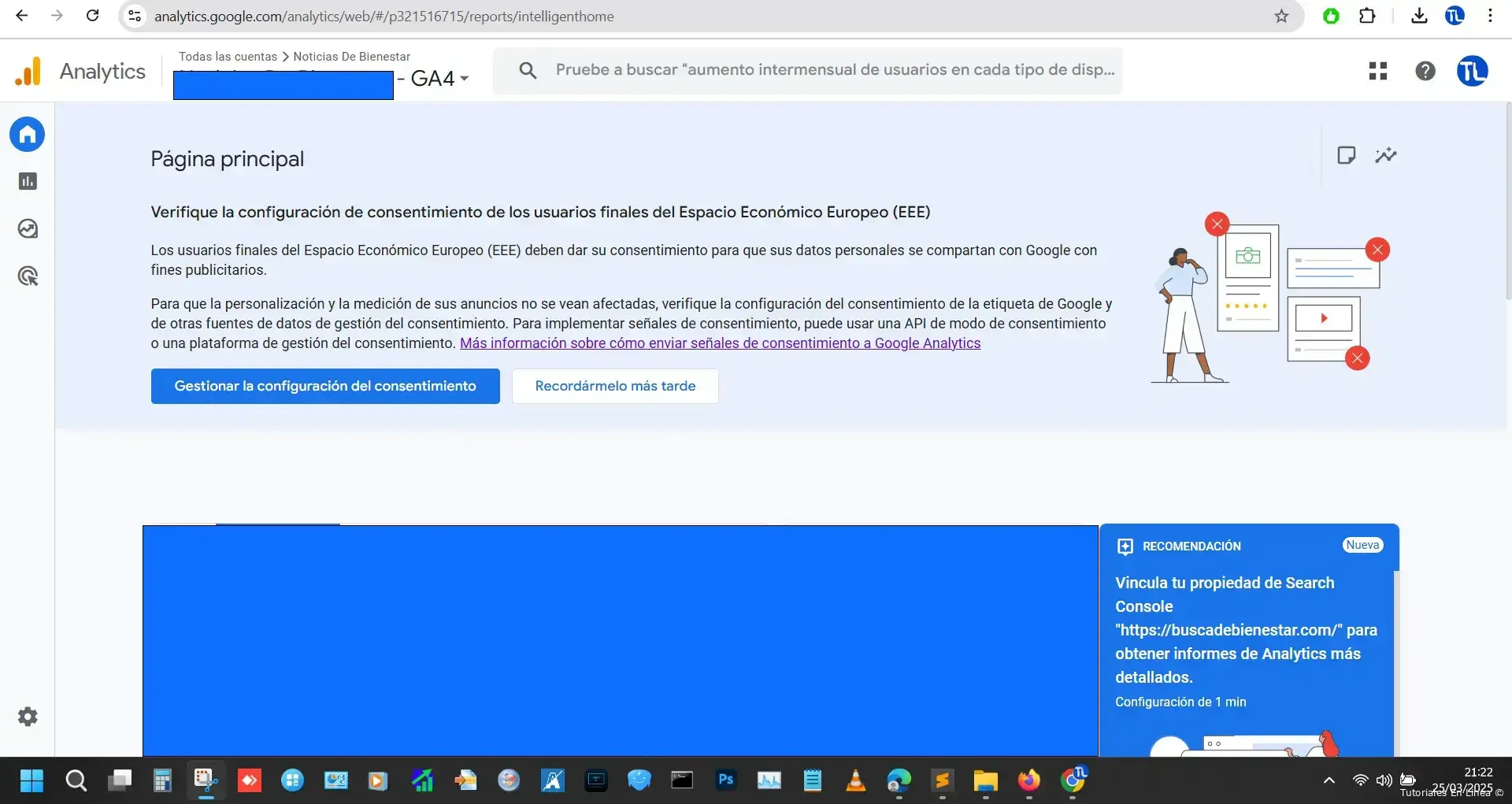This screenshot has width=1512, height=804.
Task: Reload the Analytics page
Action: (92, 16)
